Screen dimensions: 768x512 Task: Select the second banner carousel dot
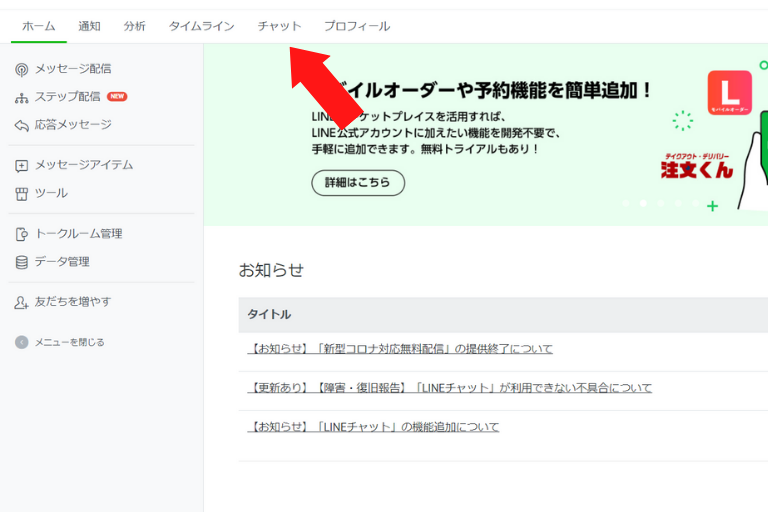(x=643, y=203)
